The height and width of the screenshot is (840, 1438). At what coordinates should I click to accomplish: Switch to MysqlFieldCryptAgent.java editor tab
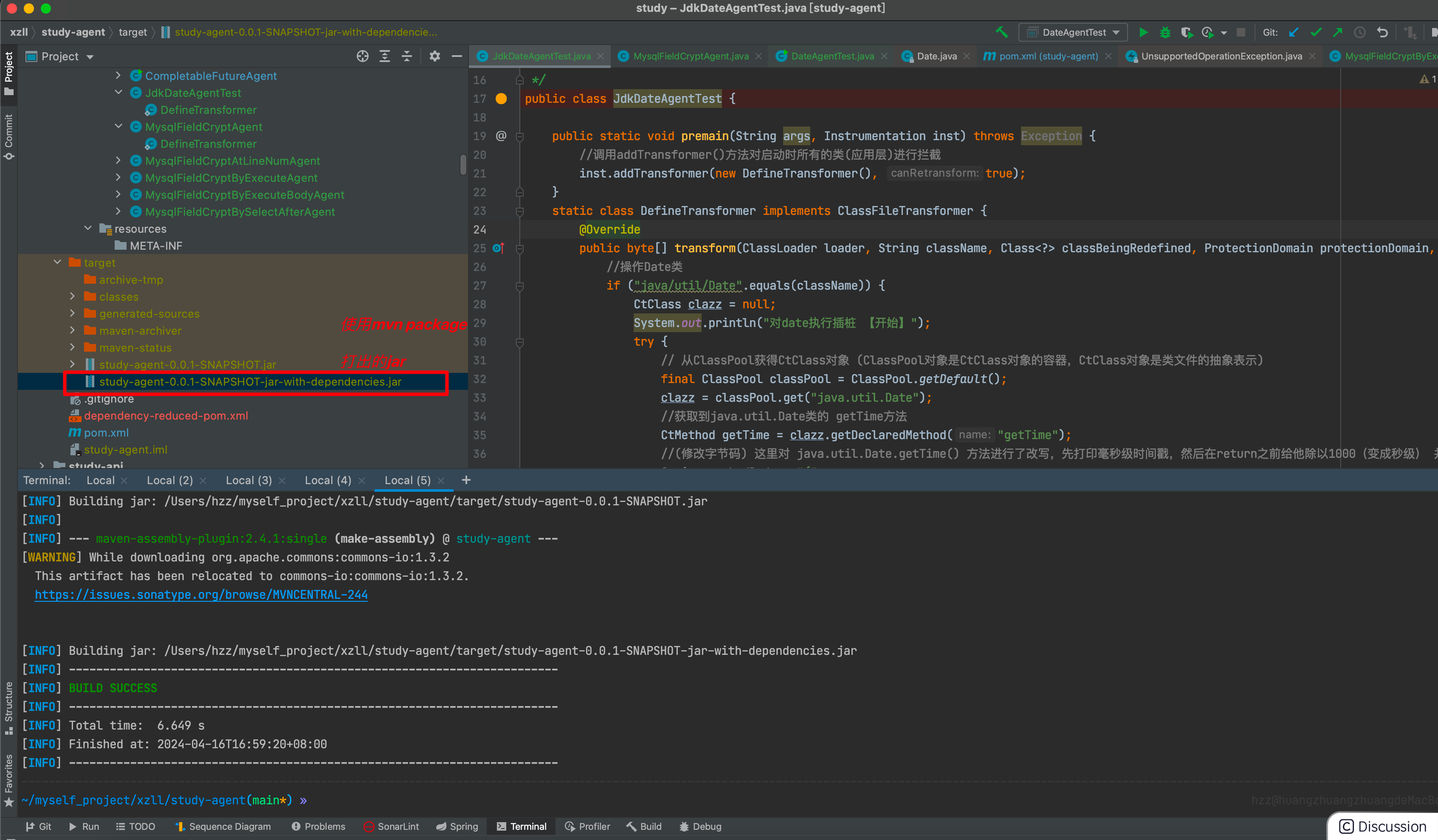(x=691, y=56)
